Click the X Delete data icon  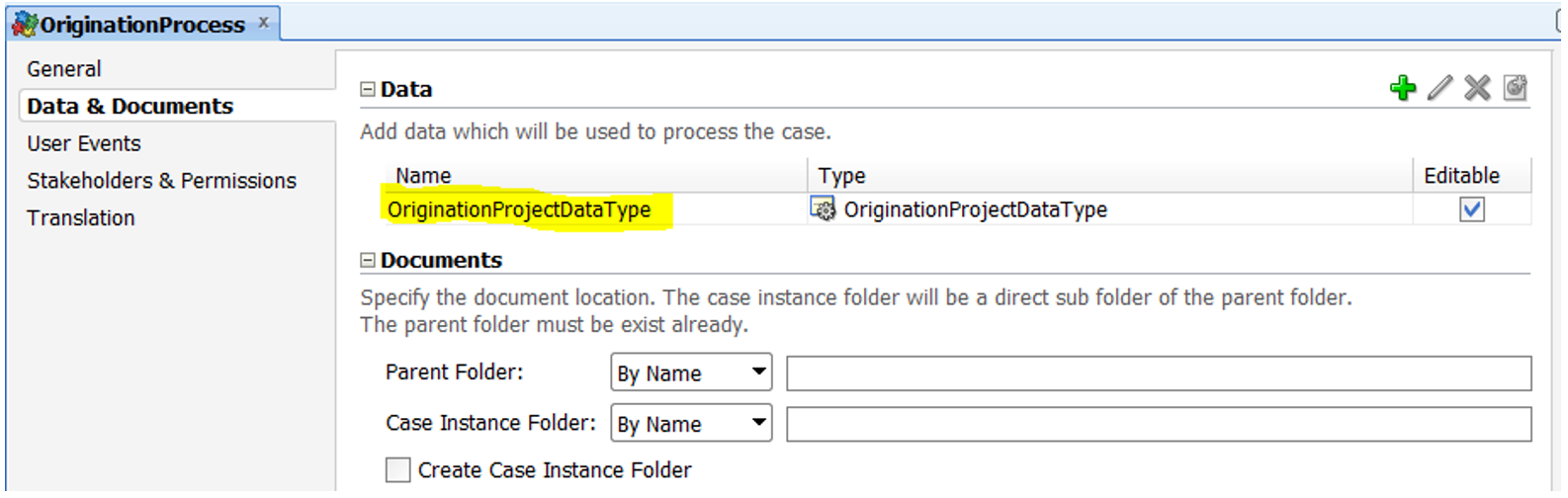click(1477, 88)
